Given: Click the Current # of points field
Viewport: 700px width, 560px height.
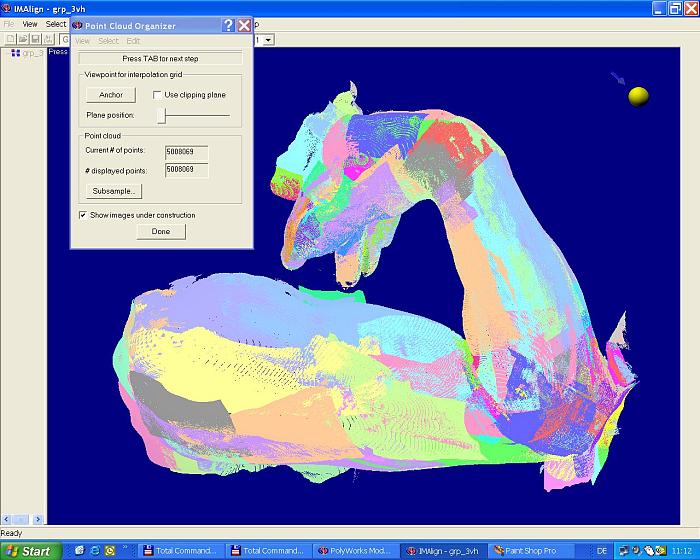Looking at the screenshot, I should [186, 151].
